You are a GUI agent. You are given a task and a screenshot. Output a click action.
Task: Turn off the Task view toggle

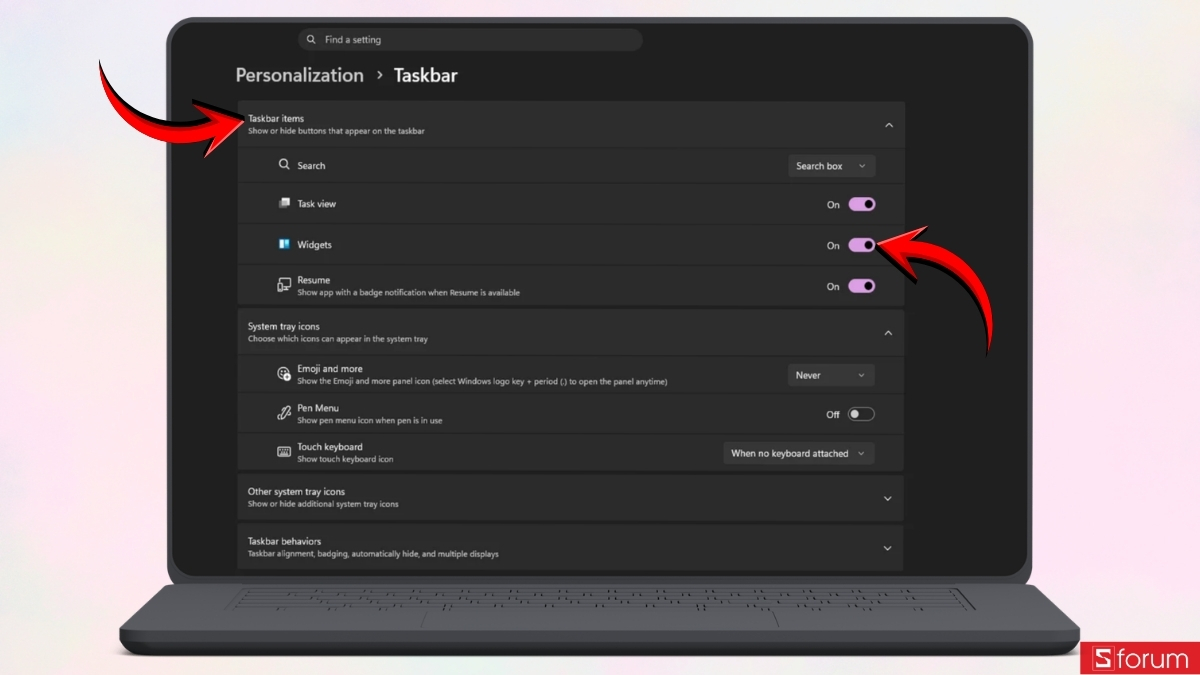862,204
